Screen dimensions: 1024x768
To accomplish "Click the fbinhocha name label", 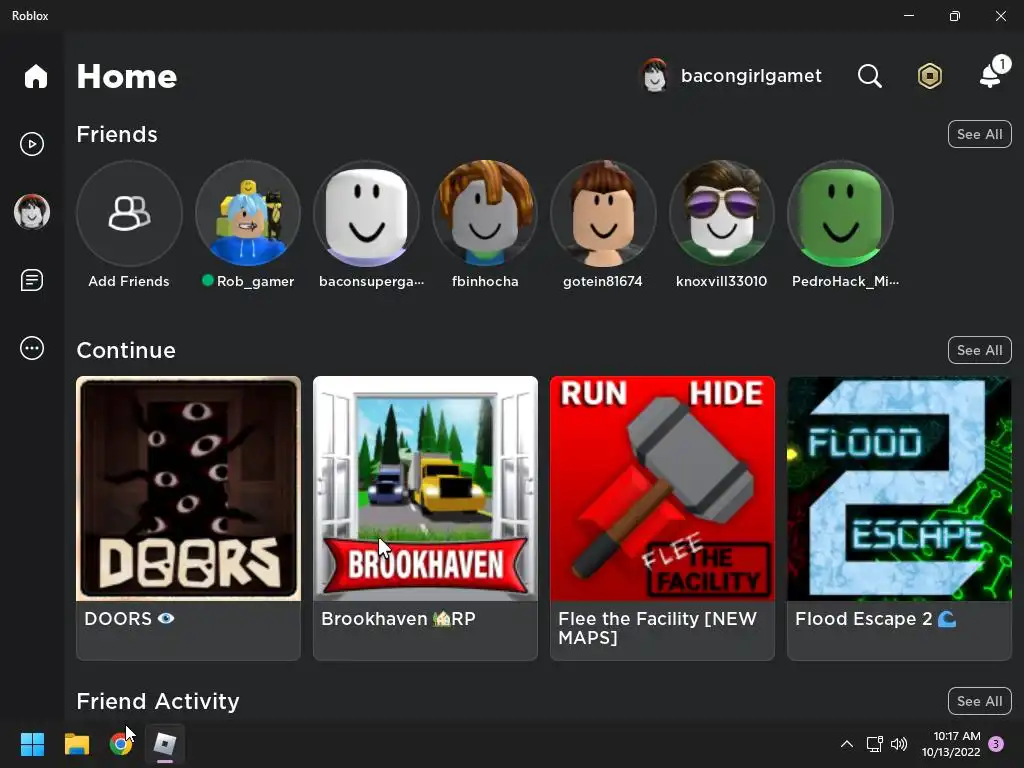I will [x=485, y=281].
